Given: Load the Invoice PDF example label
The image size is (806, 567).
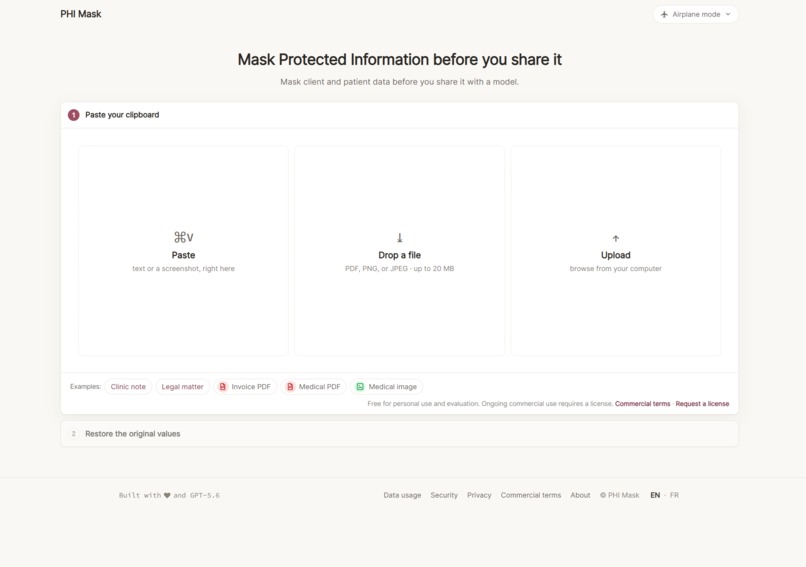Looking at the screenshot, I should [x=251, y=387].
